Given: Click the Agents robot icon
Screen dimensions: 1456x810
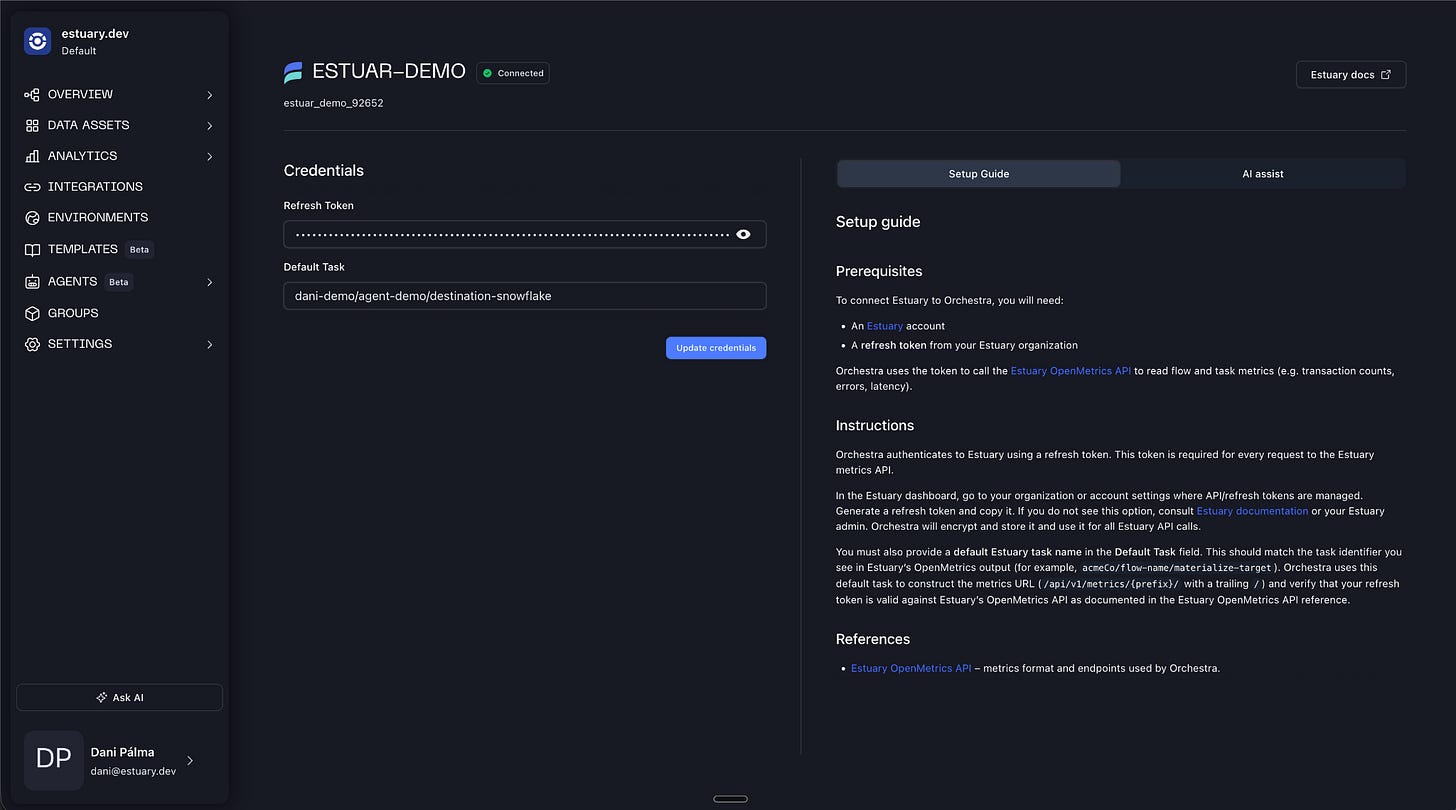Looking at the screenshot, I should [32, 282].
